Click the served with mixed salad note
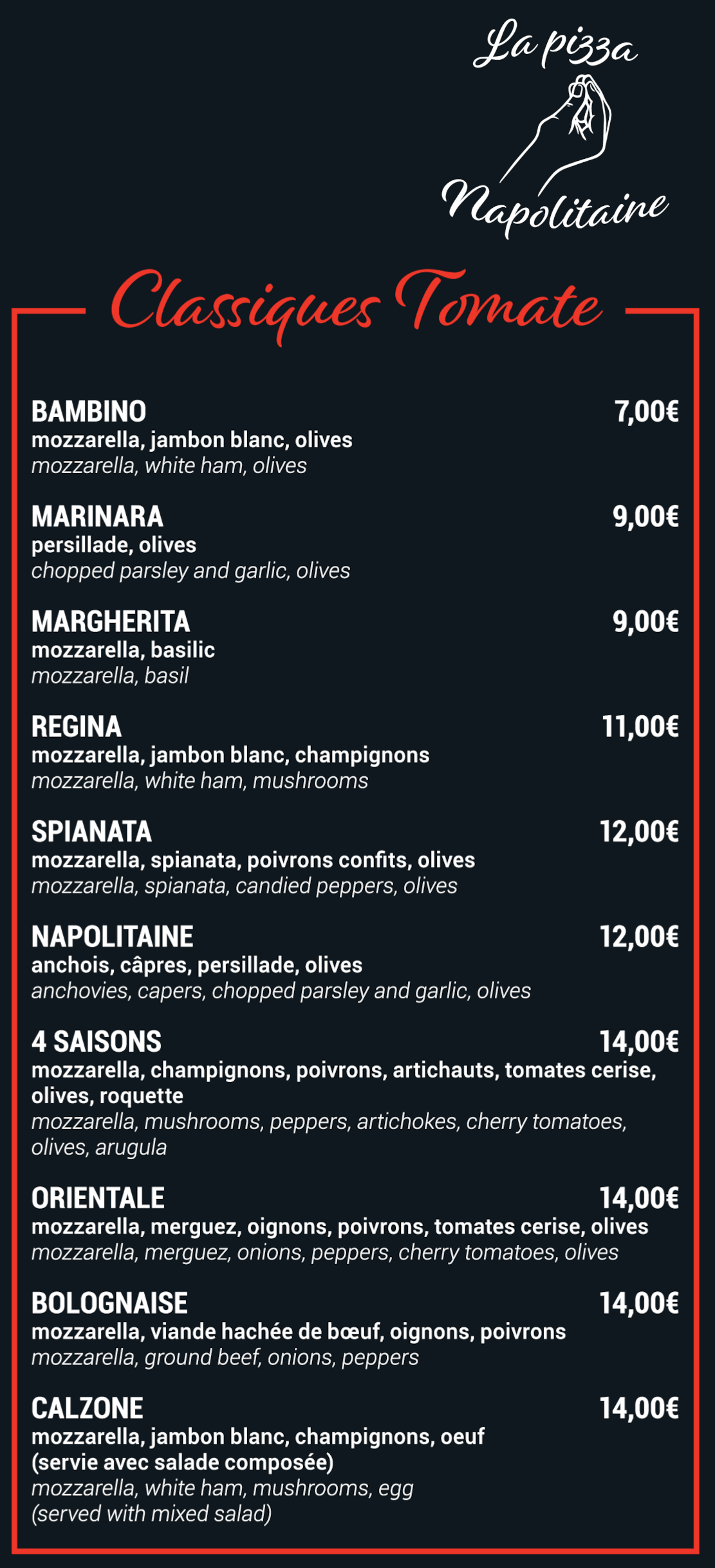This screenshot has width=715, height=1568. click(152, 1513)
